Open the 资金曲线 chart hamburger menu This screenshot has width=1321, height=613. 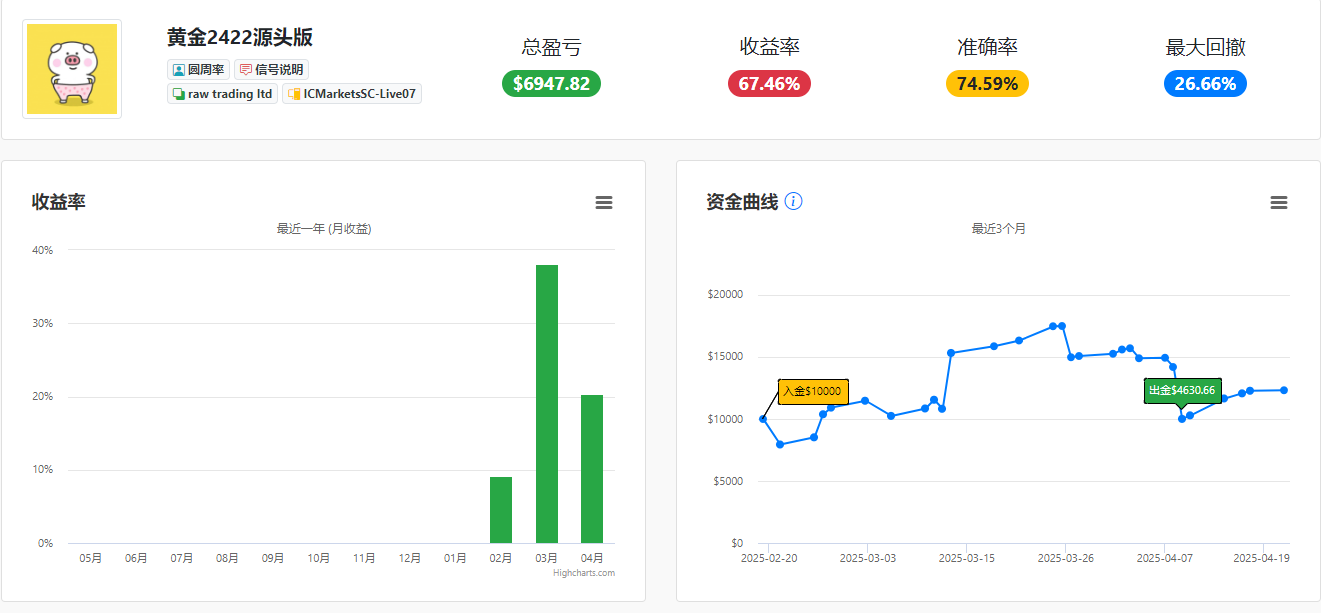coord(1279,203)
